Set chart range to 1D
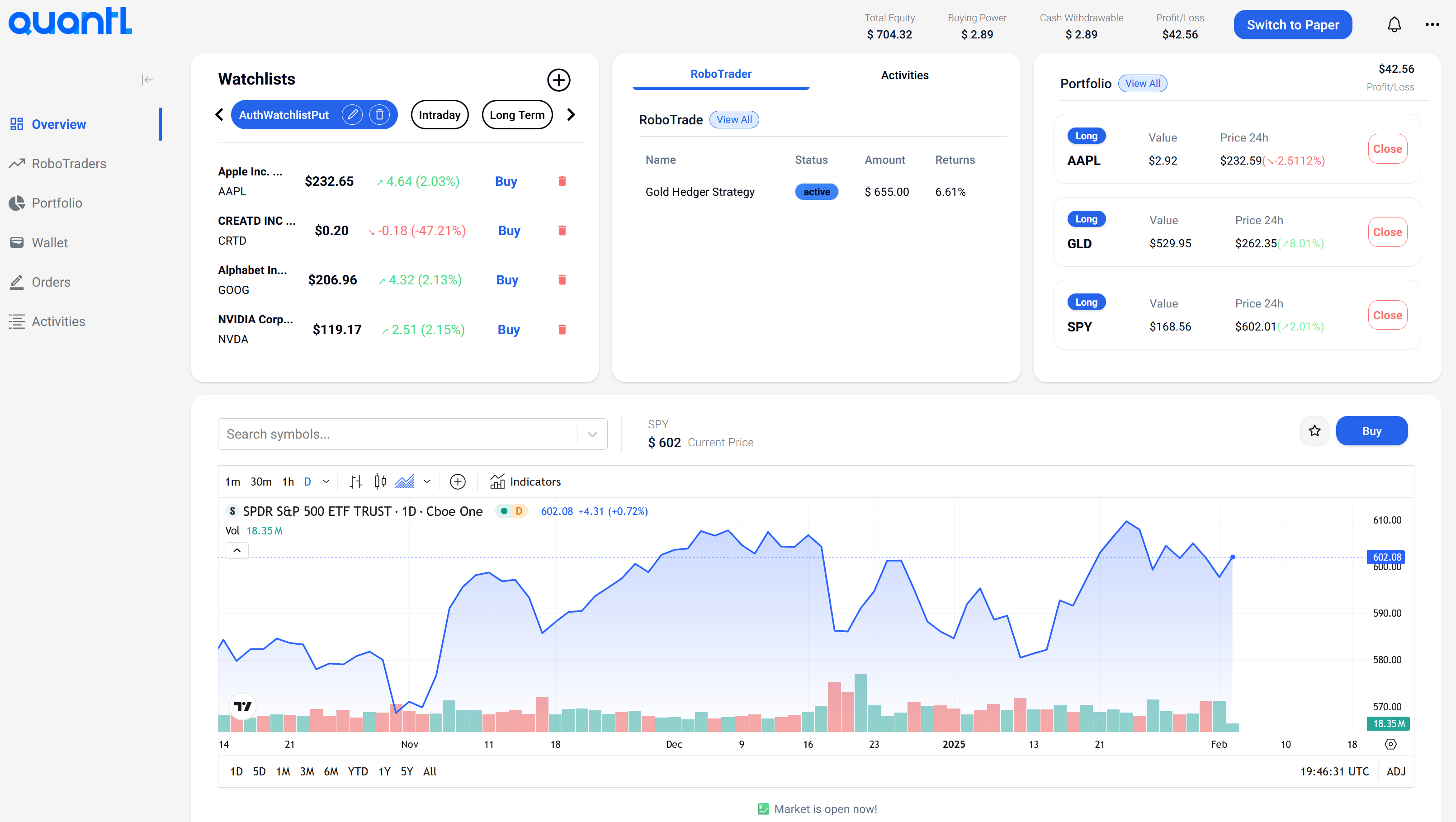 click(x=236, y=771)
